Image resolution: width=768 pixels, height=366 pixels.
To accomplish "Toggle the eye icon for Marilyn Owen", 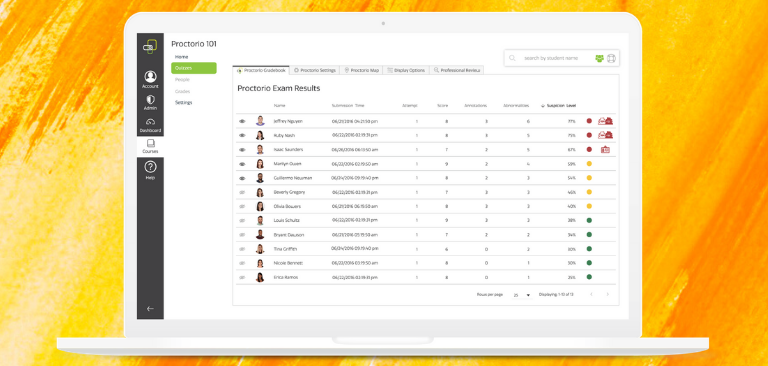I will pos(242,164).
